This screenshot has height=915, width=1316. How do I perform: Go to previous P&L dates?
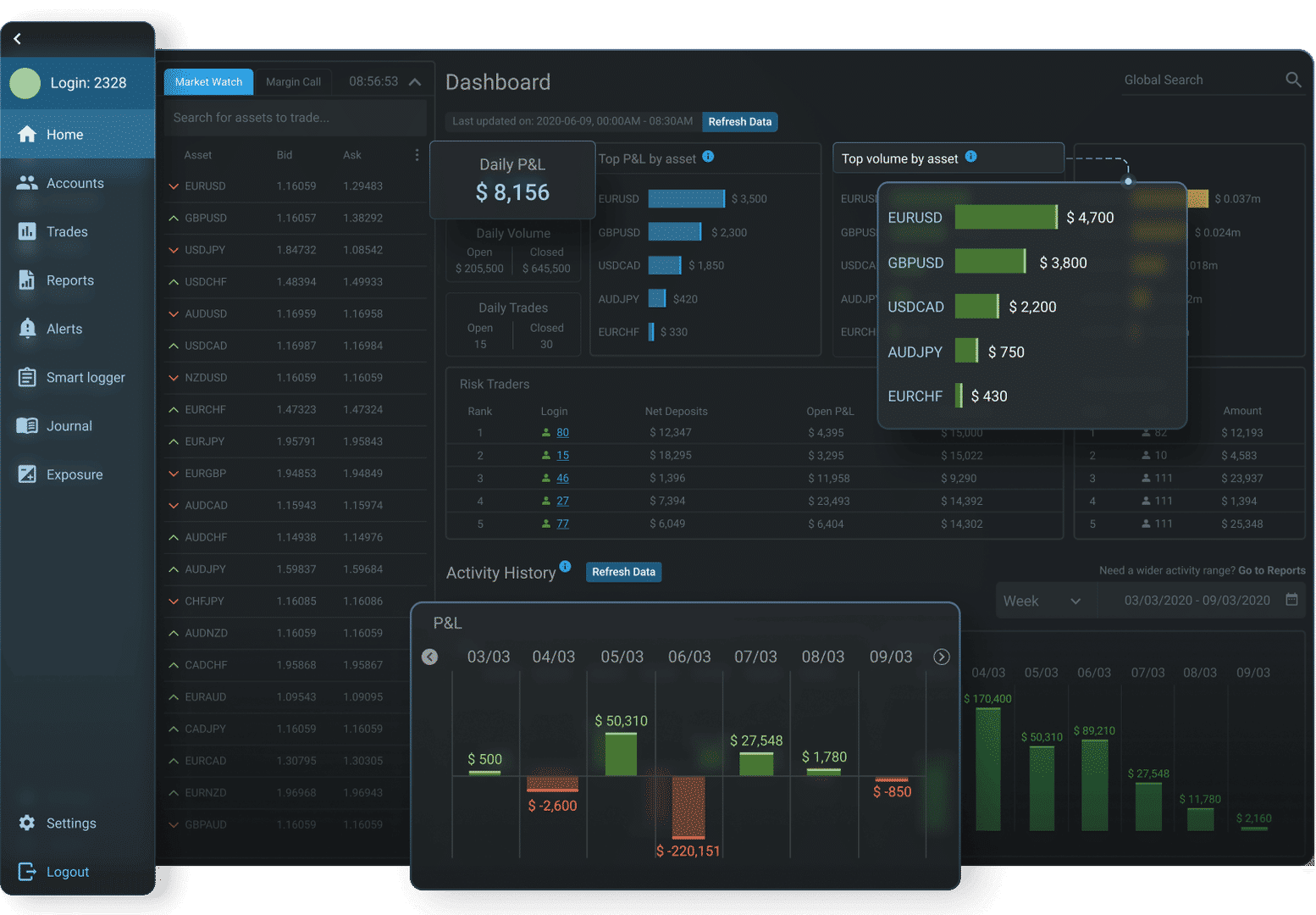pyautogui.click(x=430, y=657)
